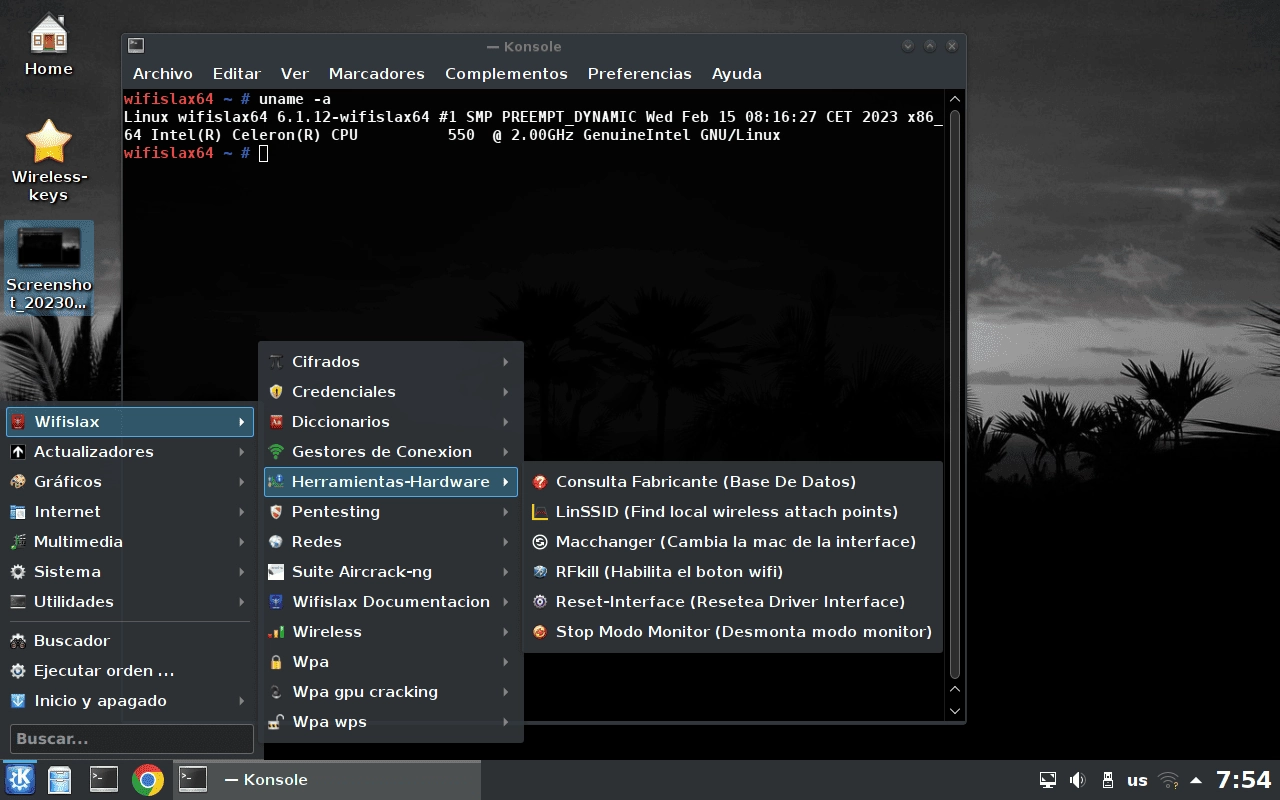This screenshot has height=800, width=1280.
Task: Launch RFkill (Habilita el boton wifi)
Action: 733,572
